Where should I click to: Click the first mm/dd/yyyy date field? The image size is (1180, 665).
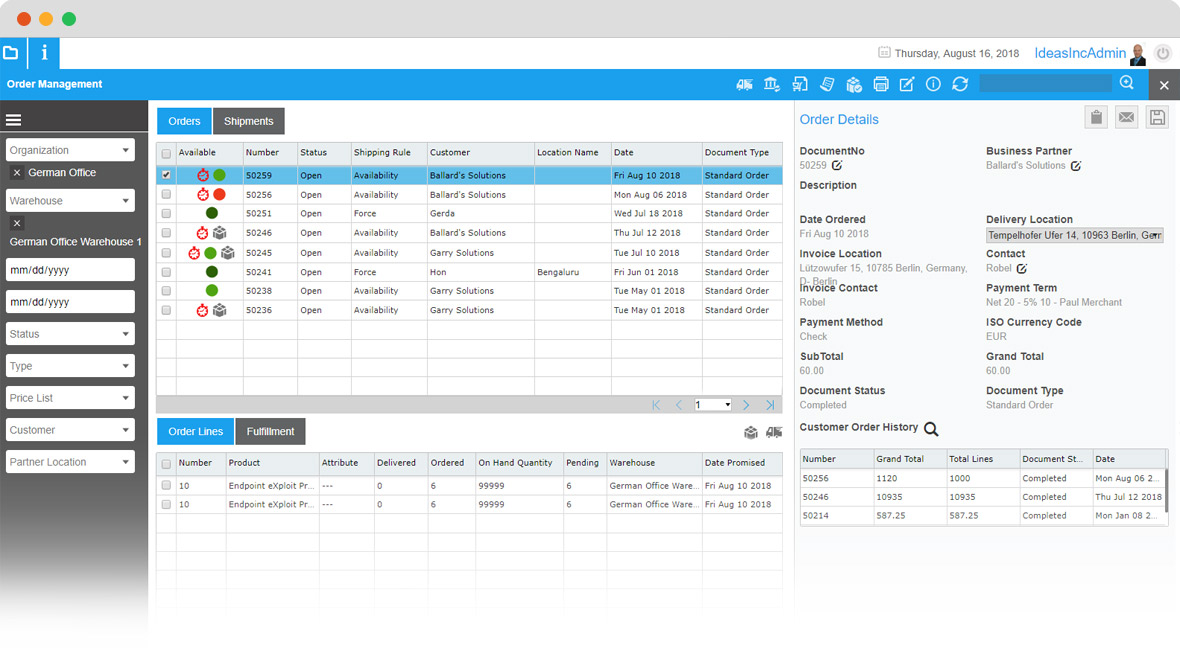70,269
